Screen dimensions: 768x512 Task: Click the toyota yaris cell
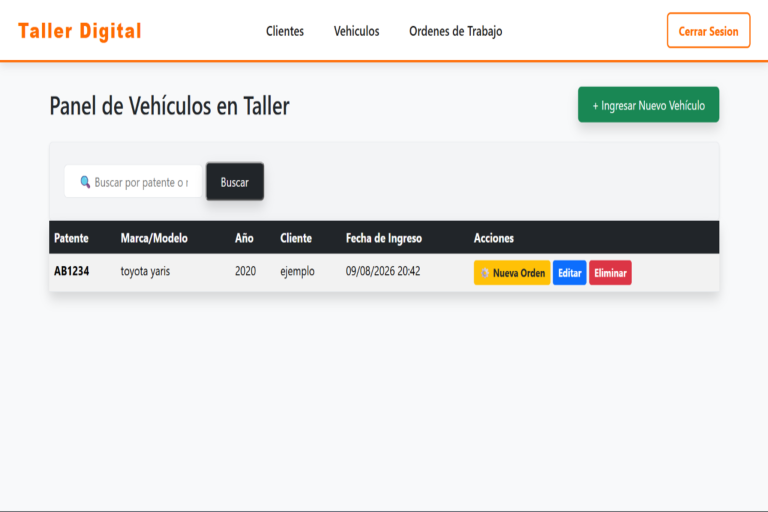coord(145,271)
